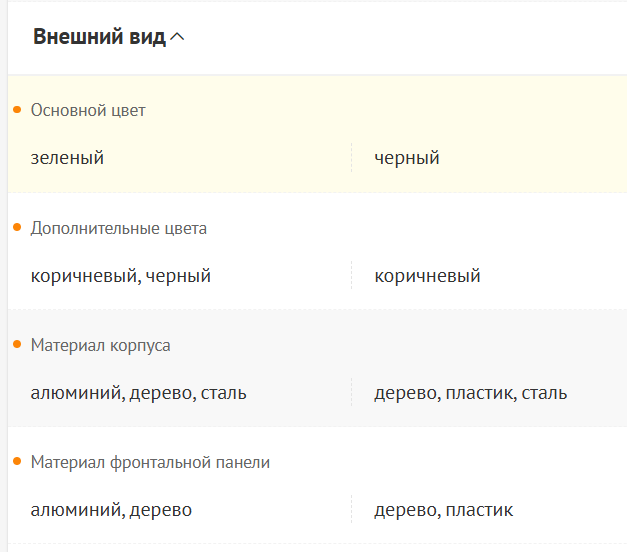Image resolution: width=627 pixels, height=552 pixels.
Task: Click the standalone коричневый value
Action: pyautogui.click(x=427, y=276)
